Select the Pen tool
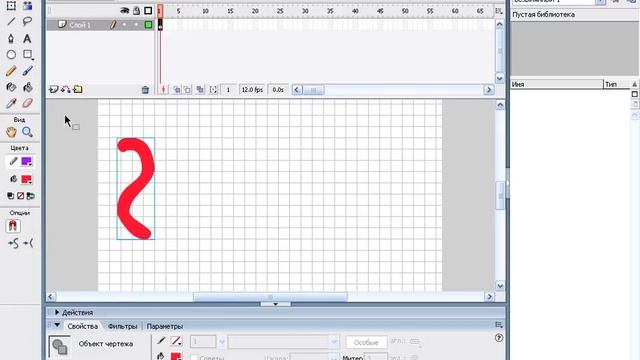The width and height of the screenshot is (640, 360). click(11, 38)
